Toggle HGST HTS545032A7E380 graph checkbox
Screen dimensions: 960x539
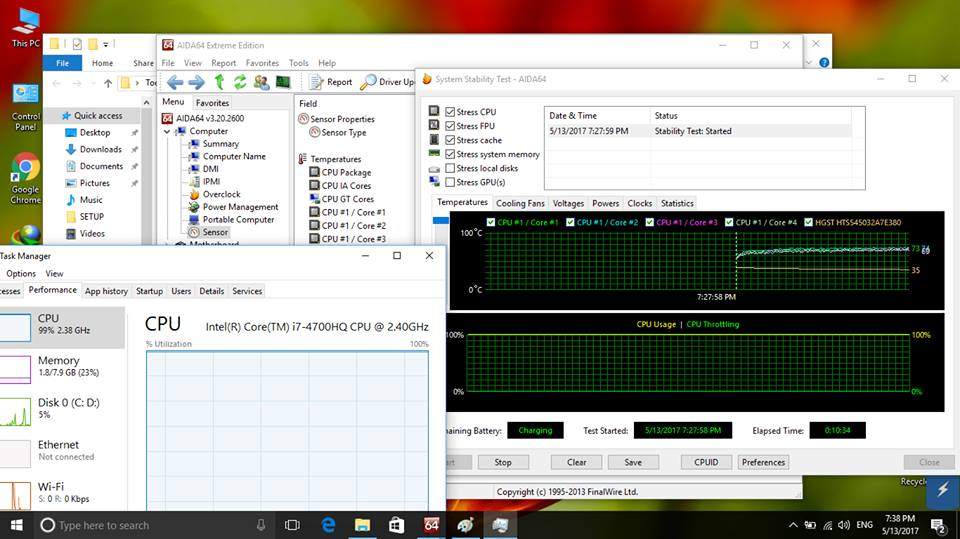tap(808, 222)
